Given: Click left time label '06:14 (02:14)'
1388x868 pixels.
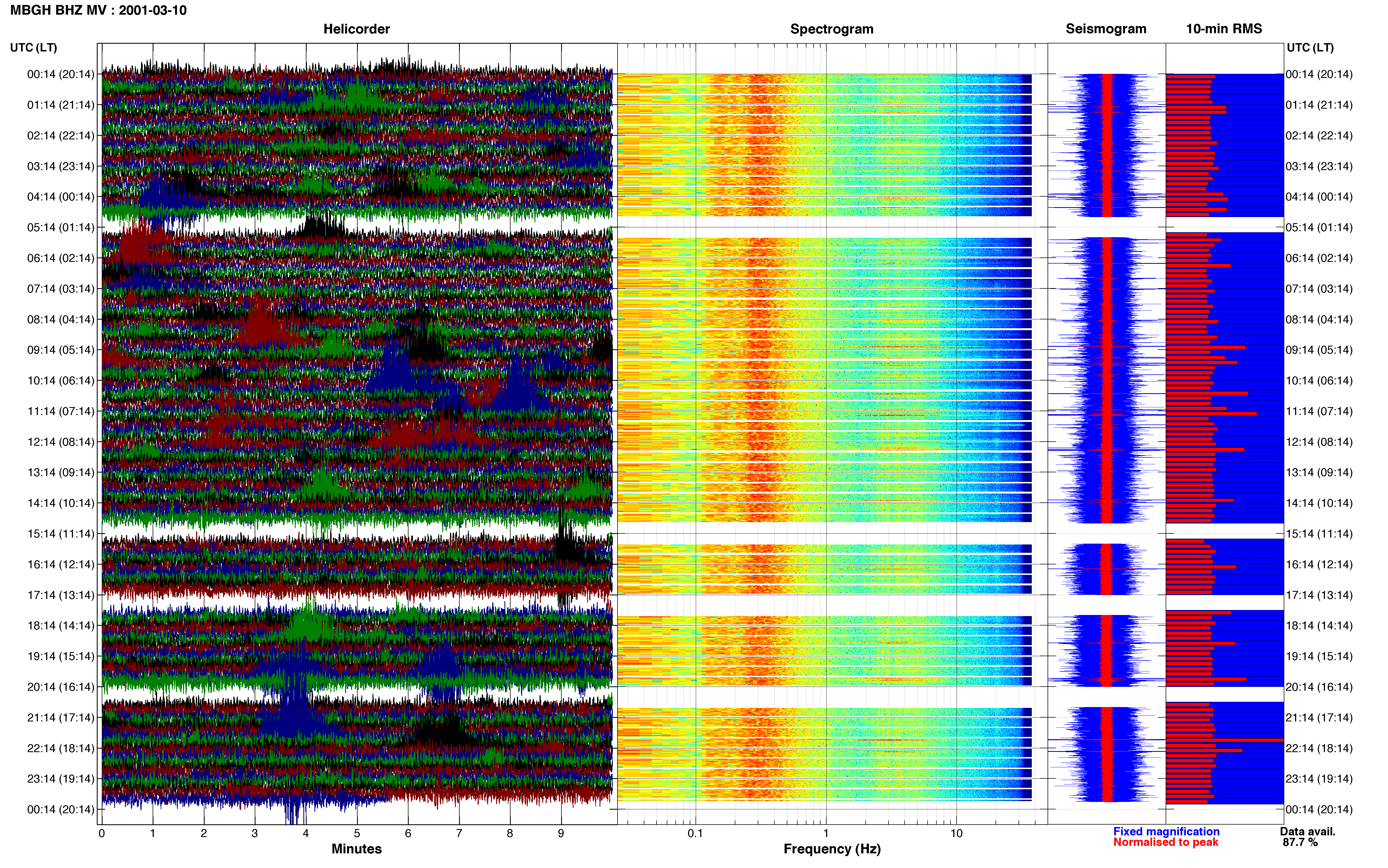Looking at the screenshot, I should pos(61,258).
